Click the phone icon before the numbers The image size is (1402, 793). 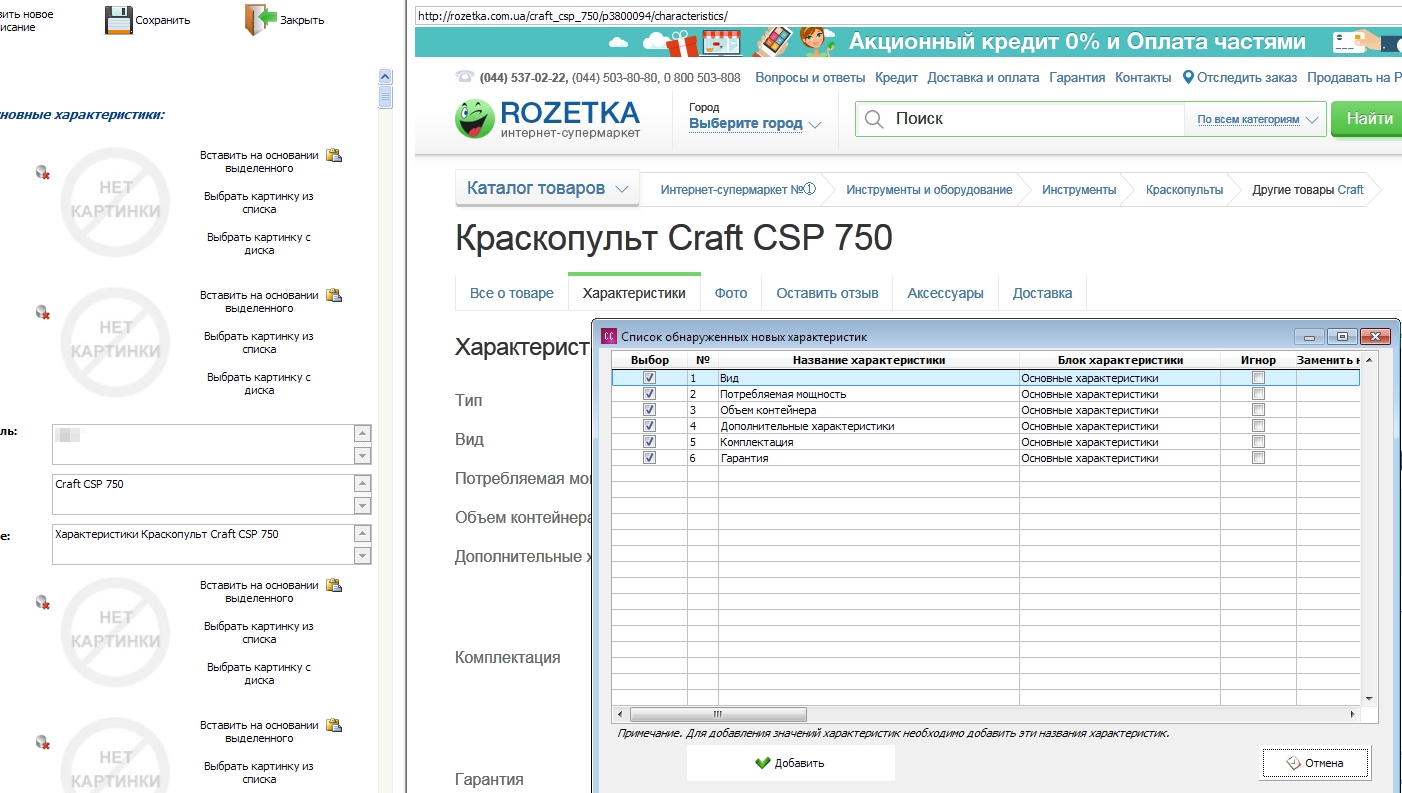[464, 77]
